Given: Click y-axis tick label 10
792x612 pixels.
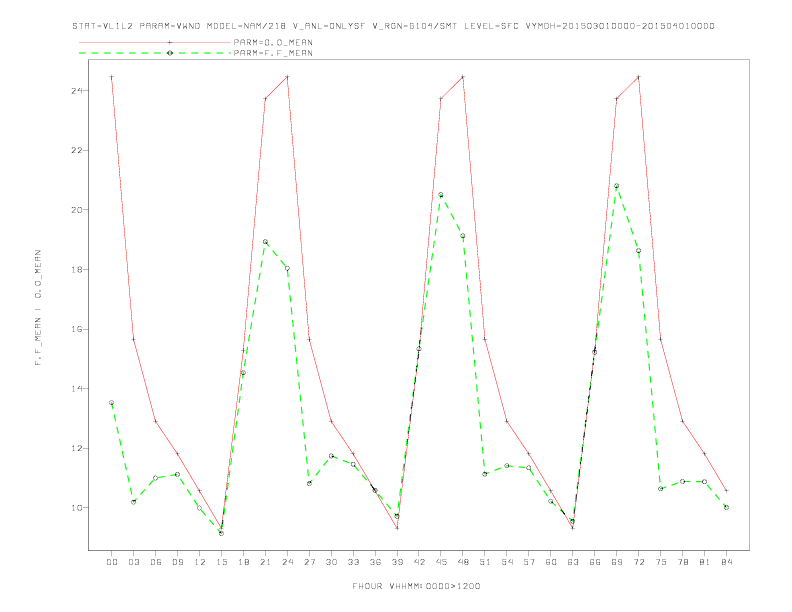Looking at the screenshot, I should pos(77,507).
